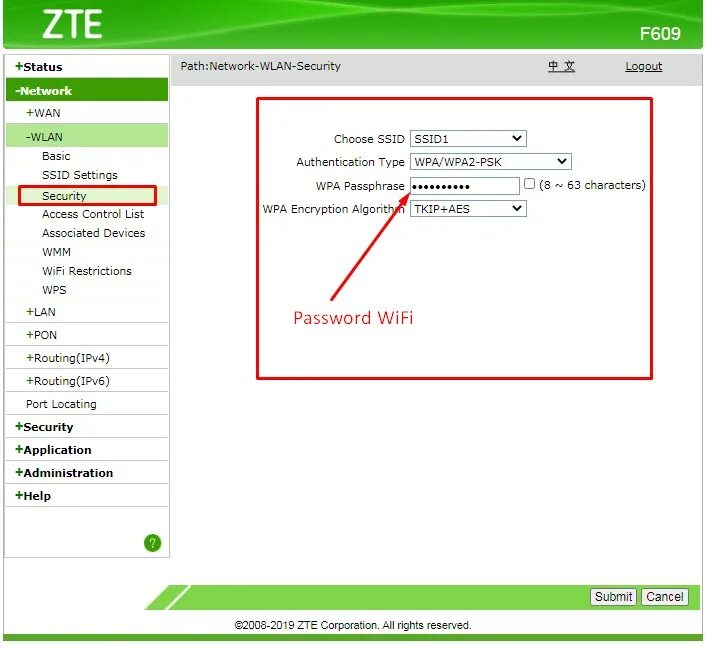
Task: Click the F609 model label
Action: pos(660,34)
